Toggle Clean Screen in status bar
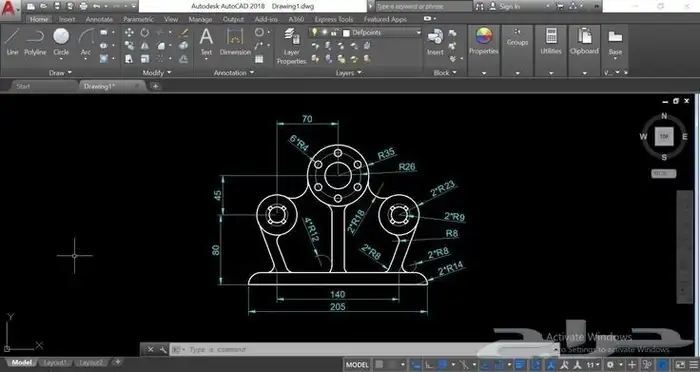Image resolution: width=700 pixels, height=372 pixels. (680, 364)
